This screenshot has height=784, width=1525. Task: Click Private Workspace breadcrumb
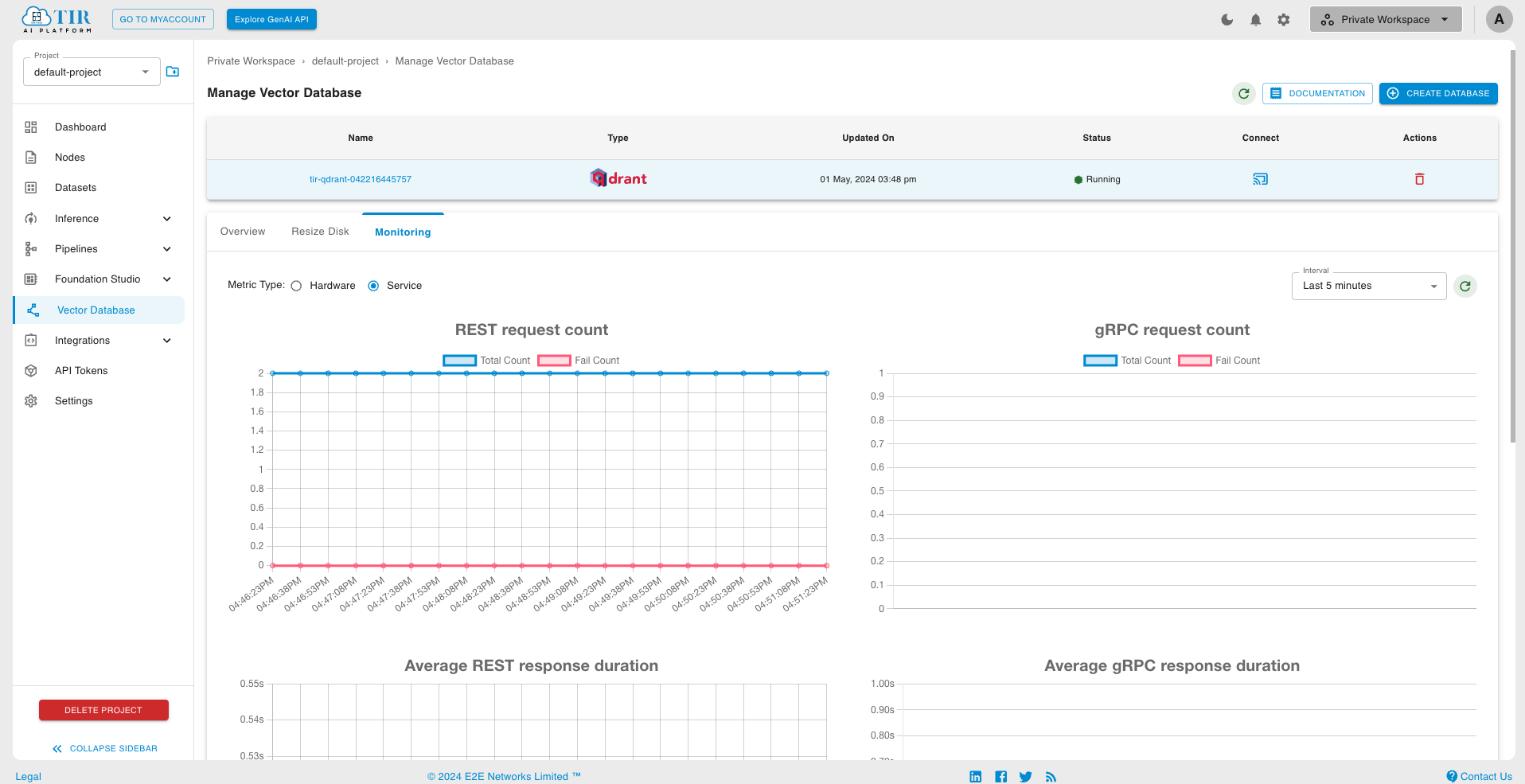click(251, 61)
